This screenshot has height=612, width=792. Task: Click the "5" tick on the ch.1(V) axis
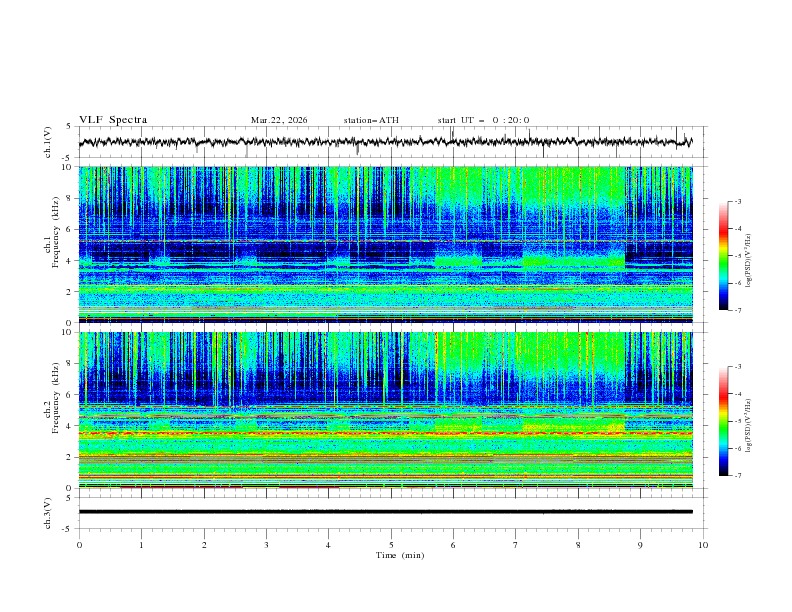click(69, 126)
